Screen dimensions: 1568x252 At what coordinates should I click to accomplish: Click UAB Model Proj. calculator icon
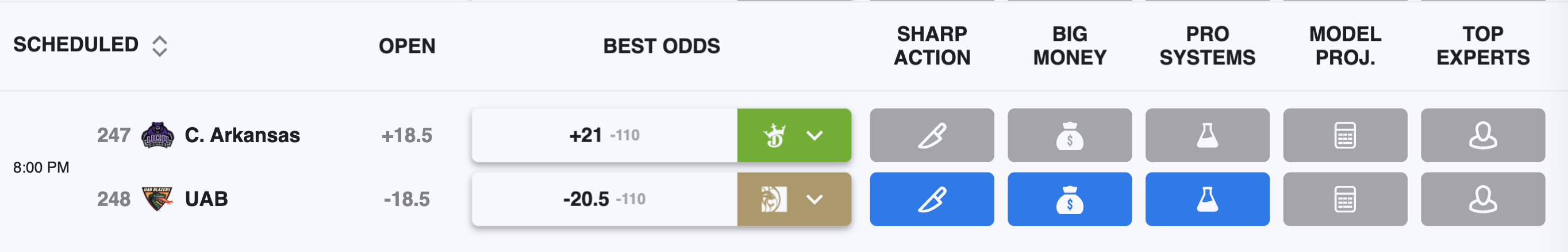1344,199
